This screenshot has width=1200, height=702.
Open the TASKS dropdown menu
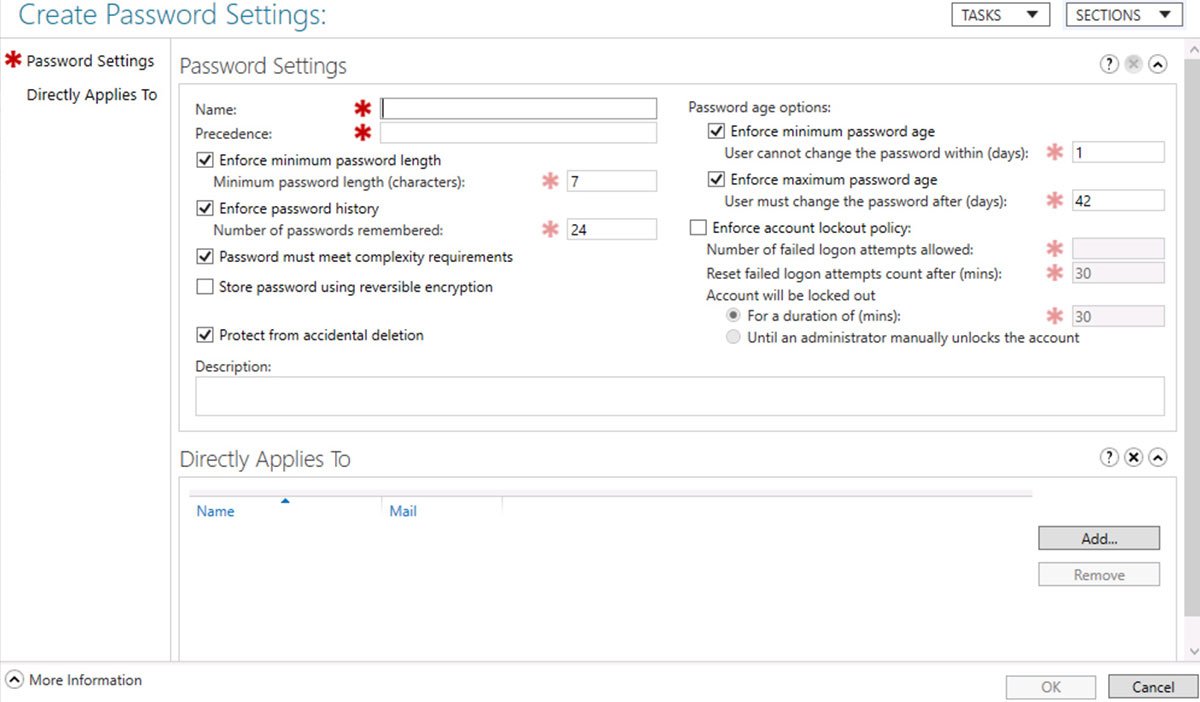[1000, 15]
